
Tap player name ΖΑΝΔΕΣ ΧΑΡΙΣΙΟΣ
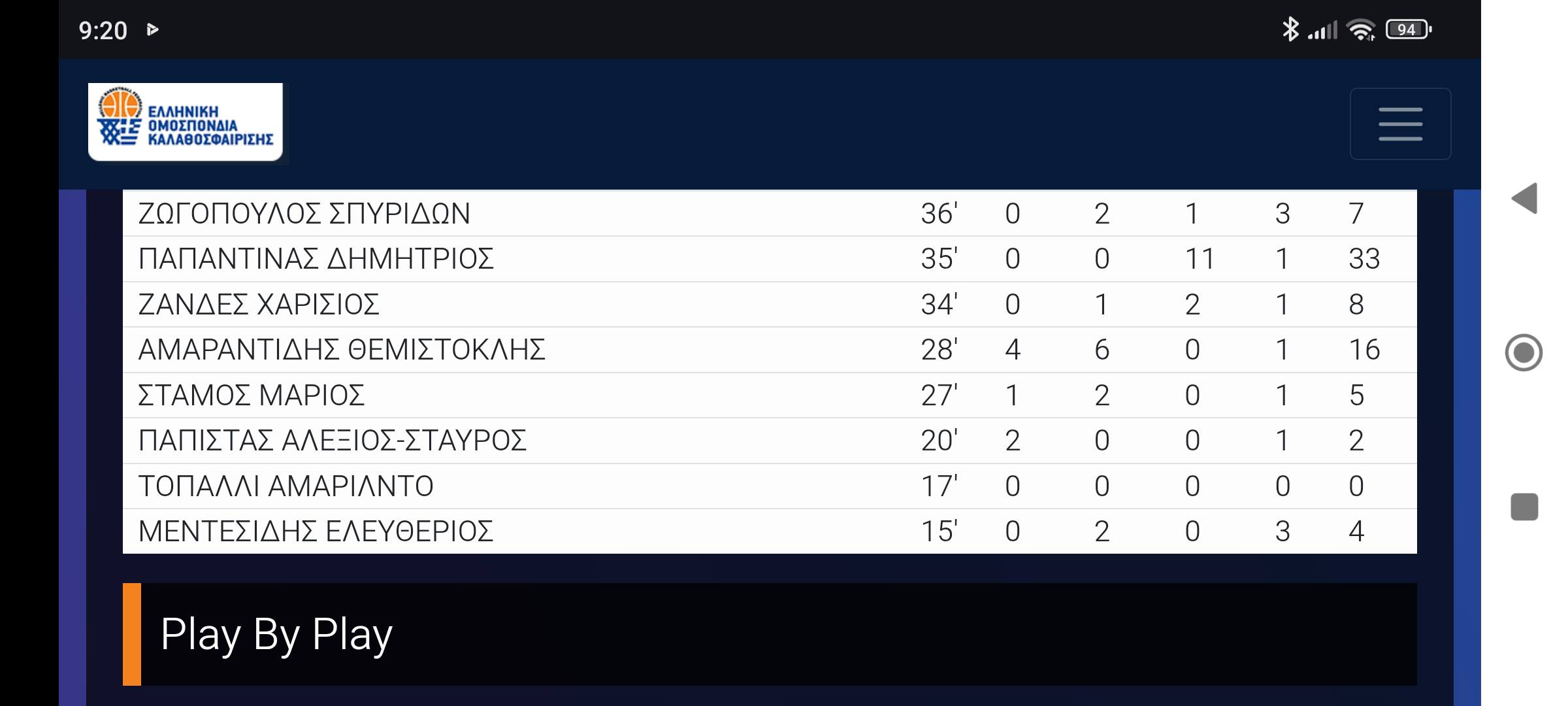point(259,305)
